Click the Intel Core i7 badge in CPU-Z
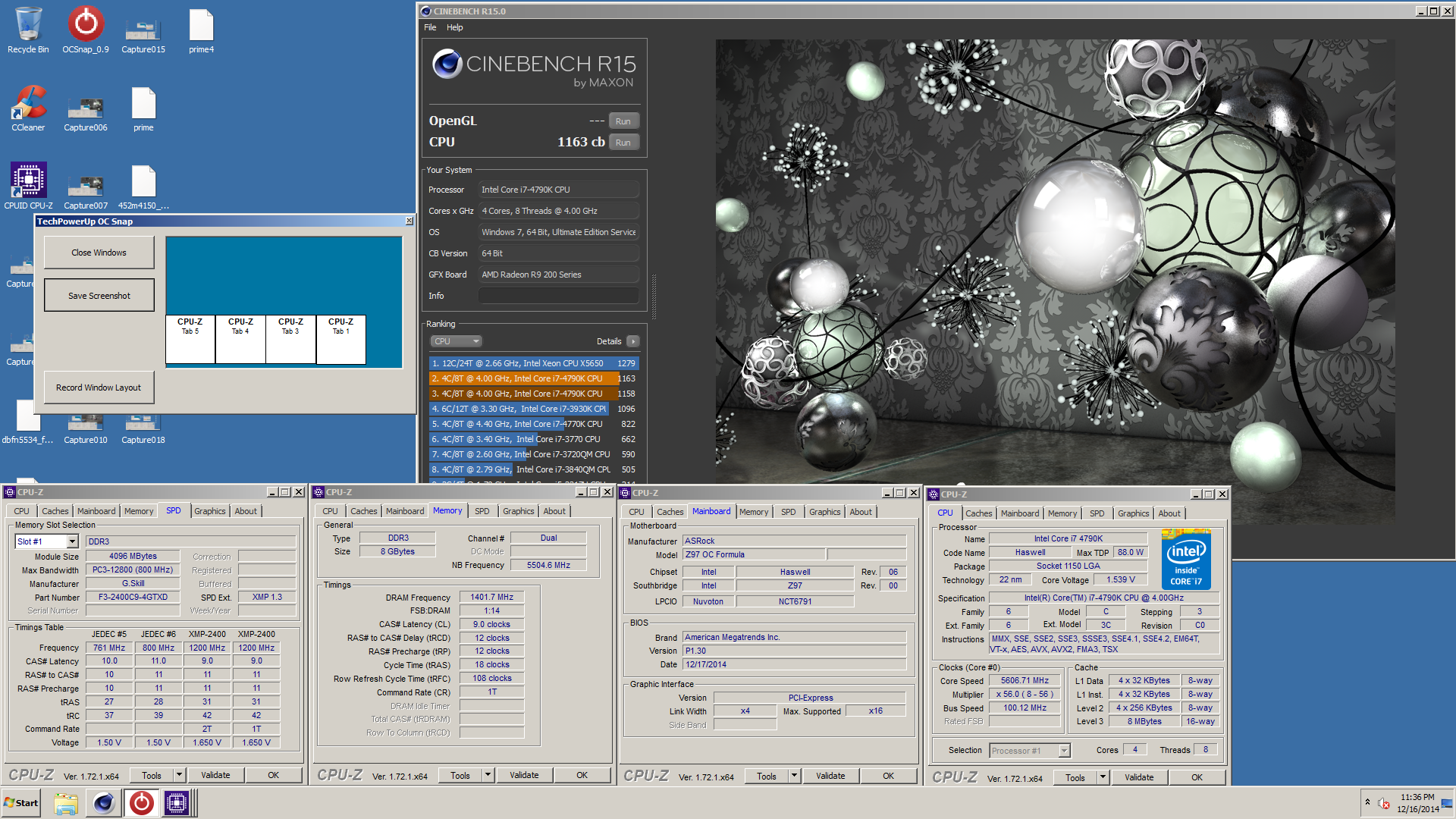The height and width of the screenshot is (819, 1456). tap(1187, 559)
